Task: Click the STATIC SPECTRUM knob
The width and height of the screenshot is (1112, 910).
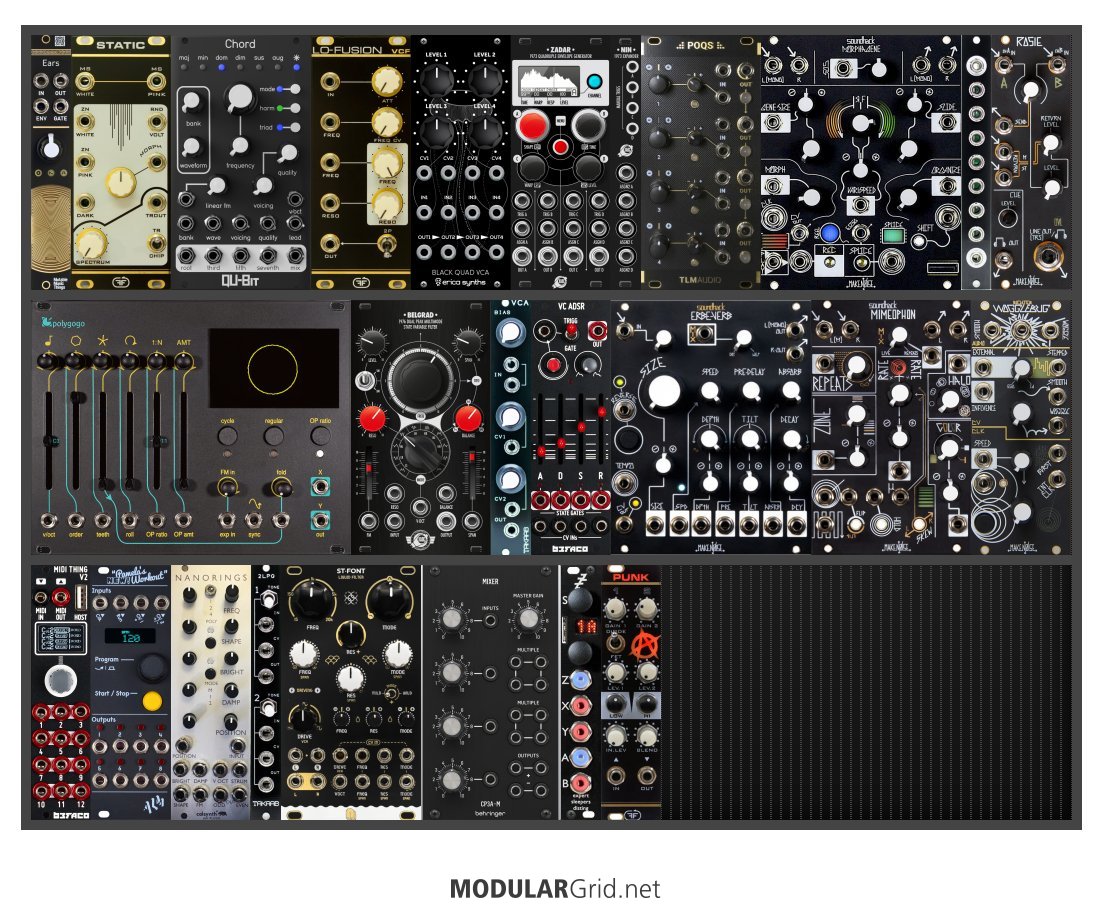Action: click(x=91, y=243)
